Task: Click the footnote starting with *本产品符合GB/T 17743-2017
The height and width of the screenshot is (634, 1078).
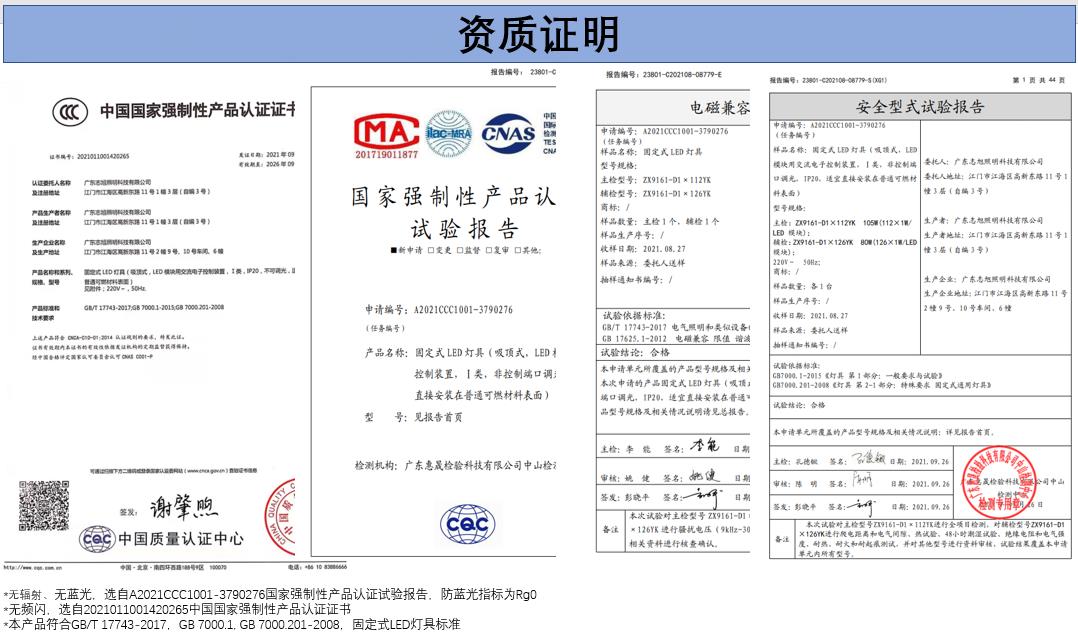Action: [232, 624]
